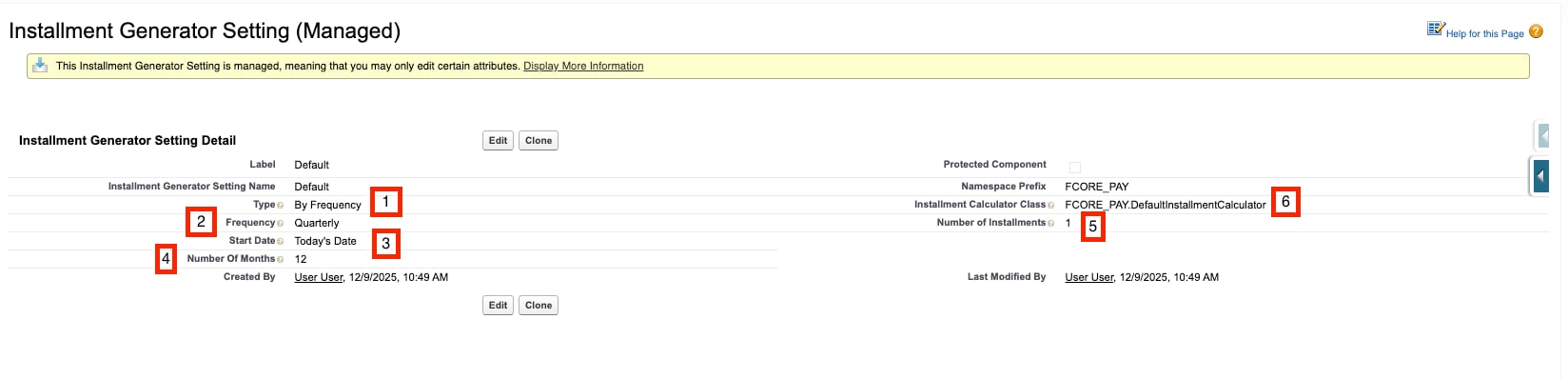Open the Display More Information link
Image resolution: width=1568 pixels, height=379 pixels.
click(583, 66)
